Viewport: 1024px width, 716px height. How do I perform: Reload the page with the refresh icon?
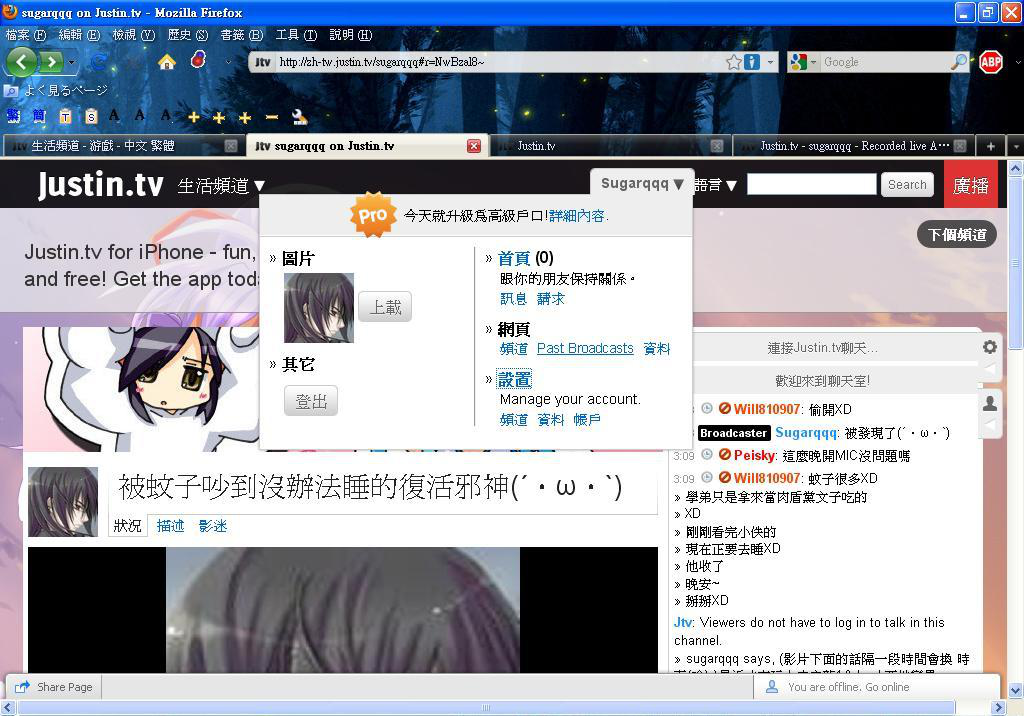(99, 62)
